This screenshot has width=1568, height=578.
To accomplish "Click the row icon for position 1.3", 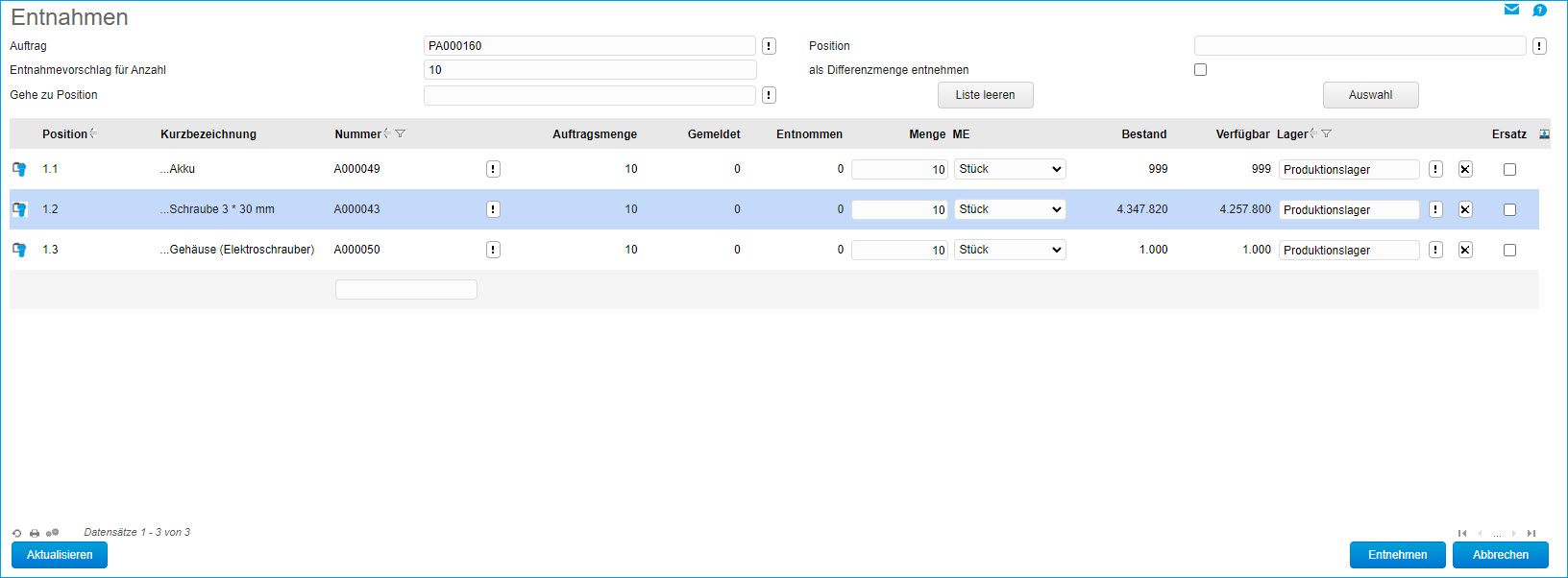I will pyautogui.click(x=19, y=250).
